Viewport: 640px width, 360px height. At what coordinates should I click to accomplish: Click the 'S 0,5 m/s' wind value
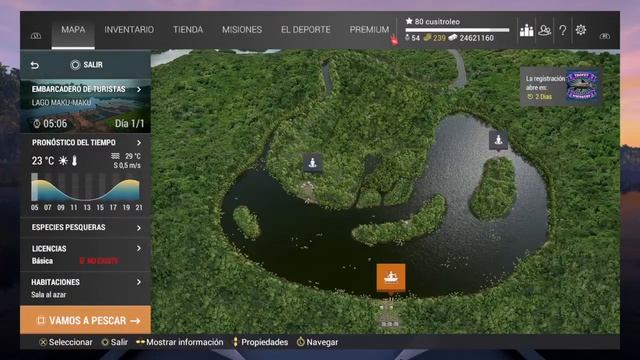tap(127, 165)
